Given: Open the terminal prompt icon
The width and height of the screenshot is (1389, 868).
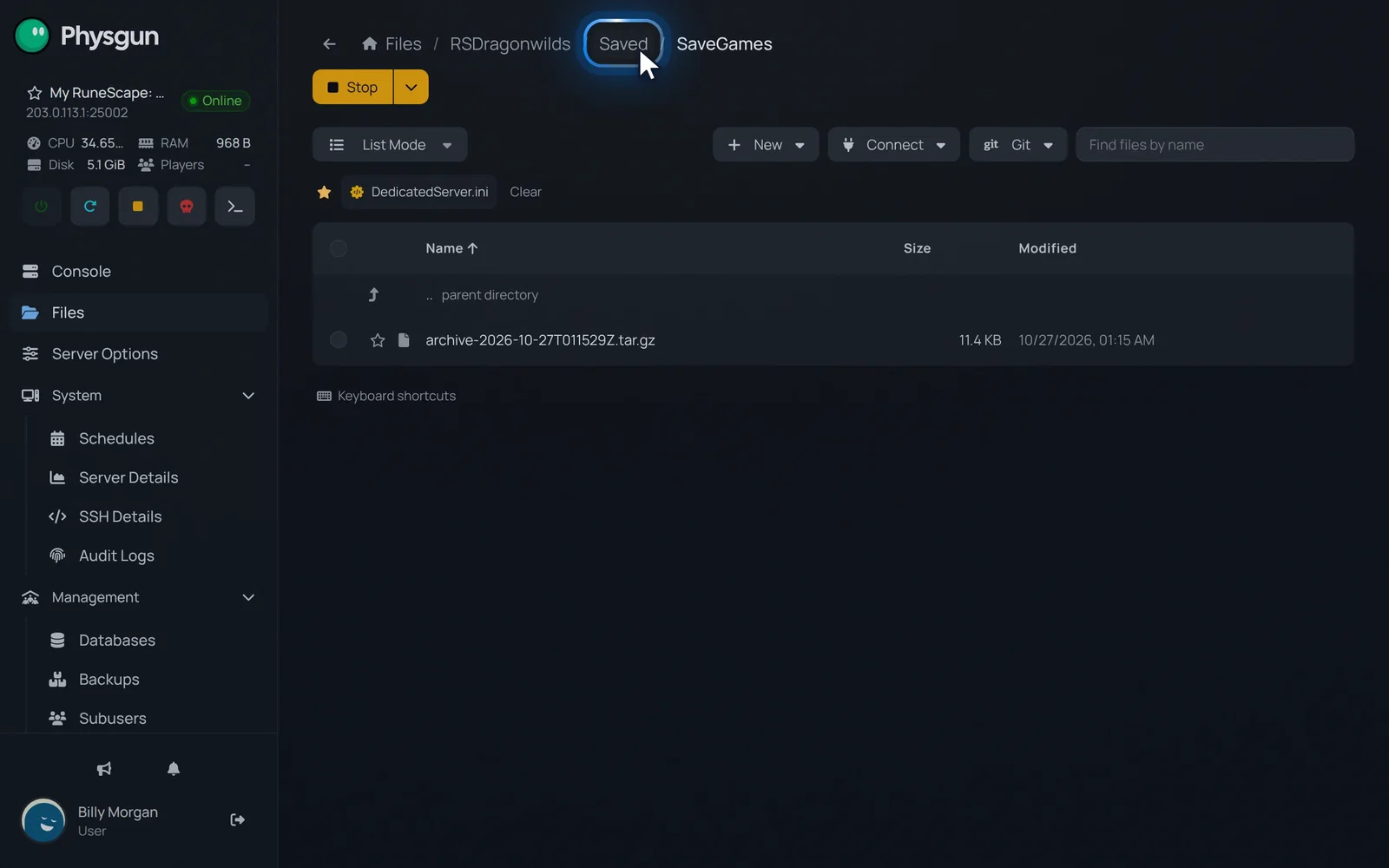Looking at the screenshot, I should (235, 207).
